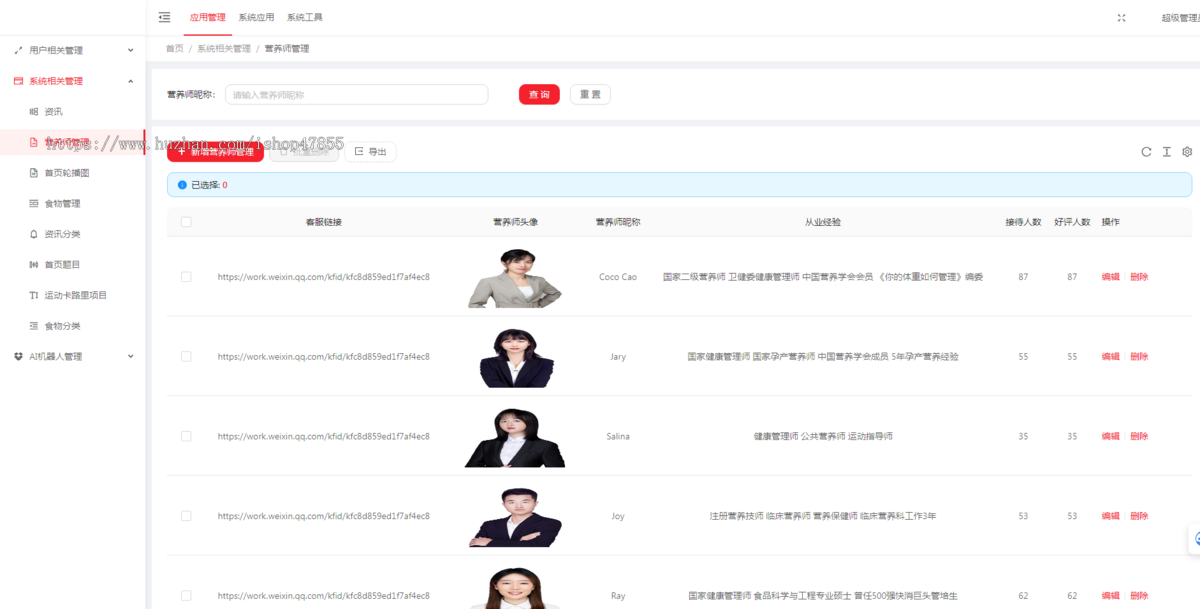Click the 食物管理 menu icon
Viewport: 1200px width, 609px height.
[34, 204]
